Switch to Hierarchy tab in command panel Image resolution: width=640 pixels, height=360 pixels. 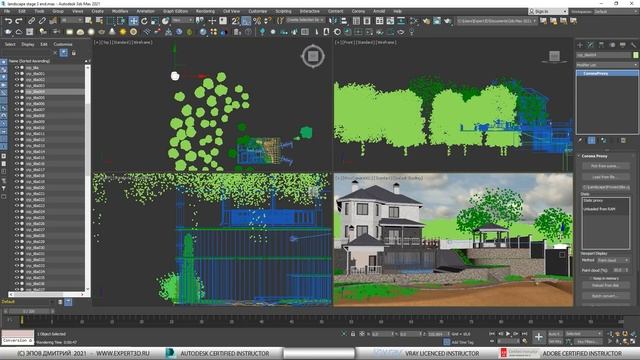point(601,44)
